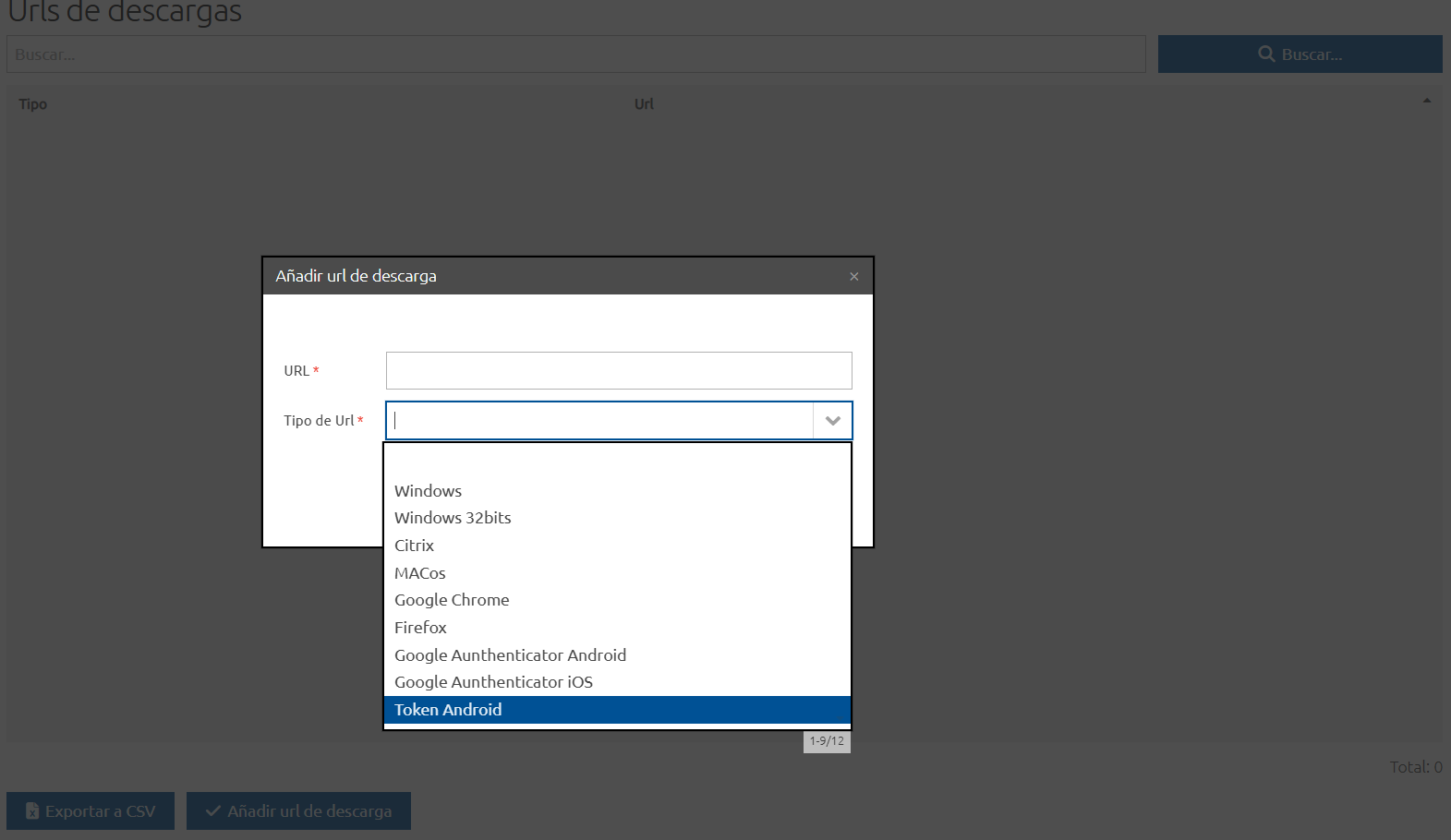
Task: Click the Tipo de Url combo box field
Action: pyautogui.click(x=599, y=421)
